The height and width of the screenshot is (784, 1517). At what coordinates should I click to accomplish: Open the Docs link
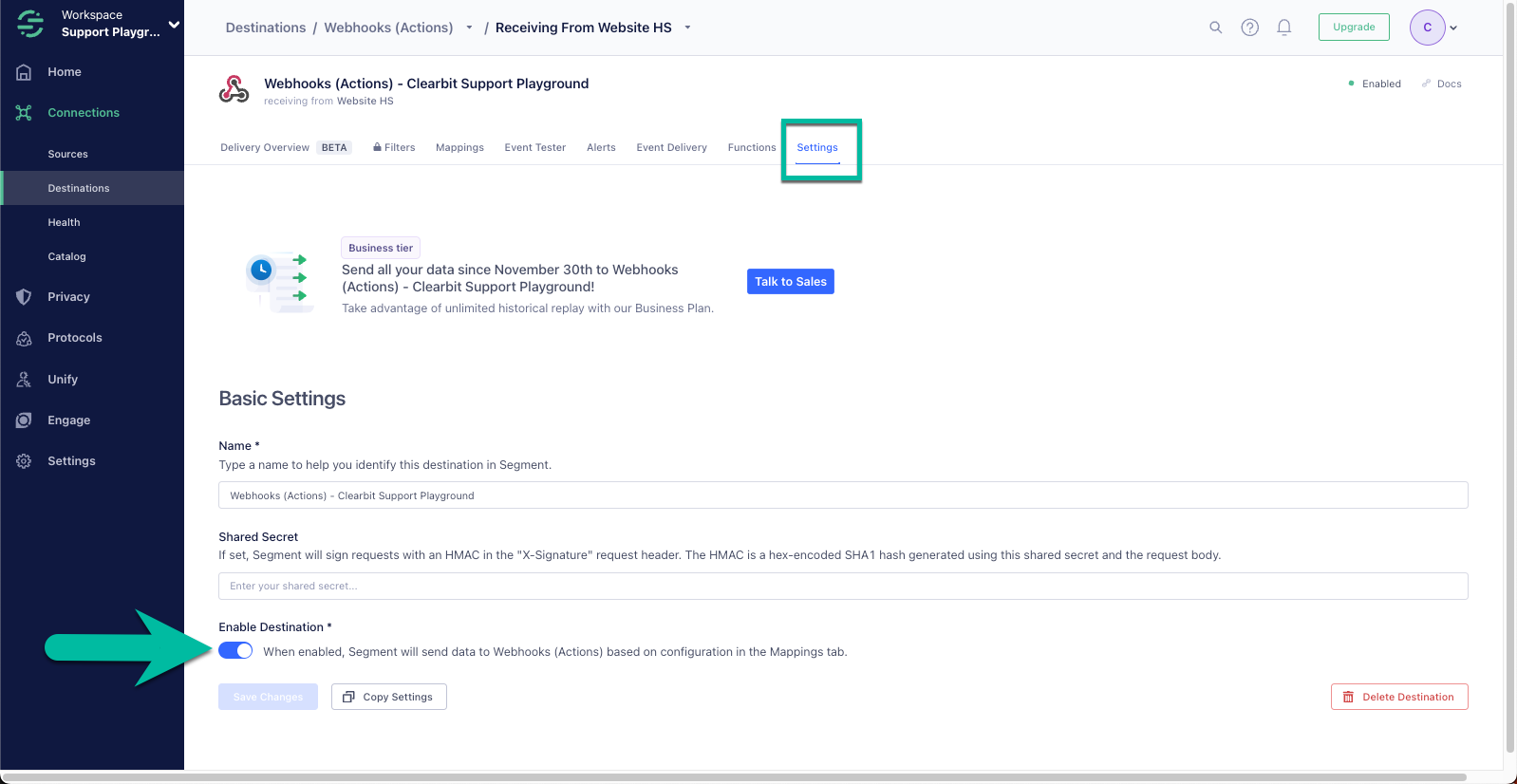1441,84
